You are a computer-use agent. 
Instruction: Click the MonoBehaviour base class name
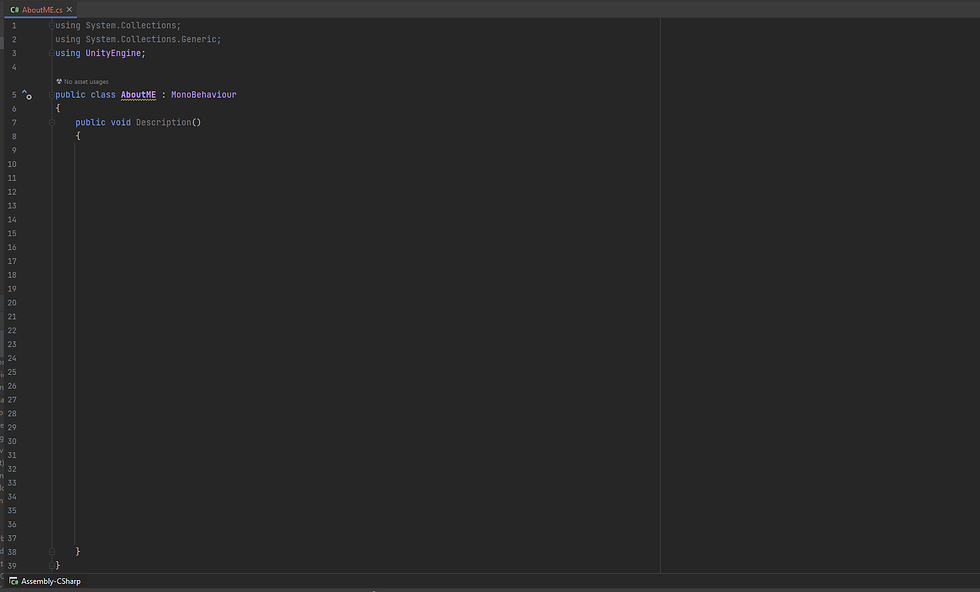pos(204,95)
